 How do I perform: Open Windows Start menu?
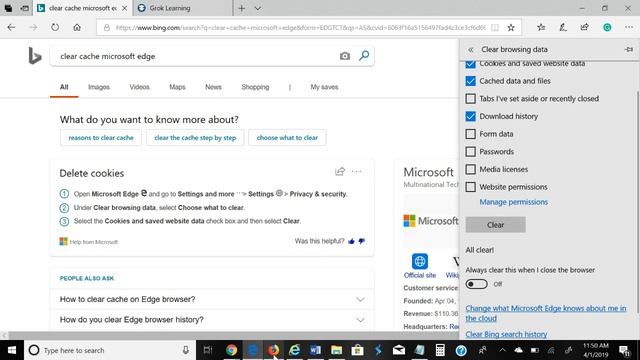coord(12,350)
